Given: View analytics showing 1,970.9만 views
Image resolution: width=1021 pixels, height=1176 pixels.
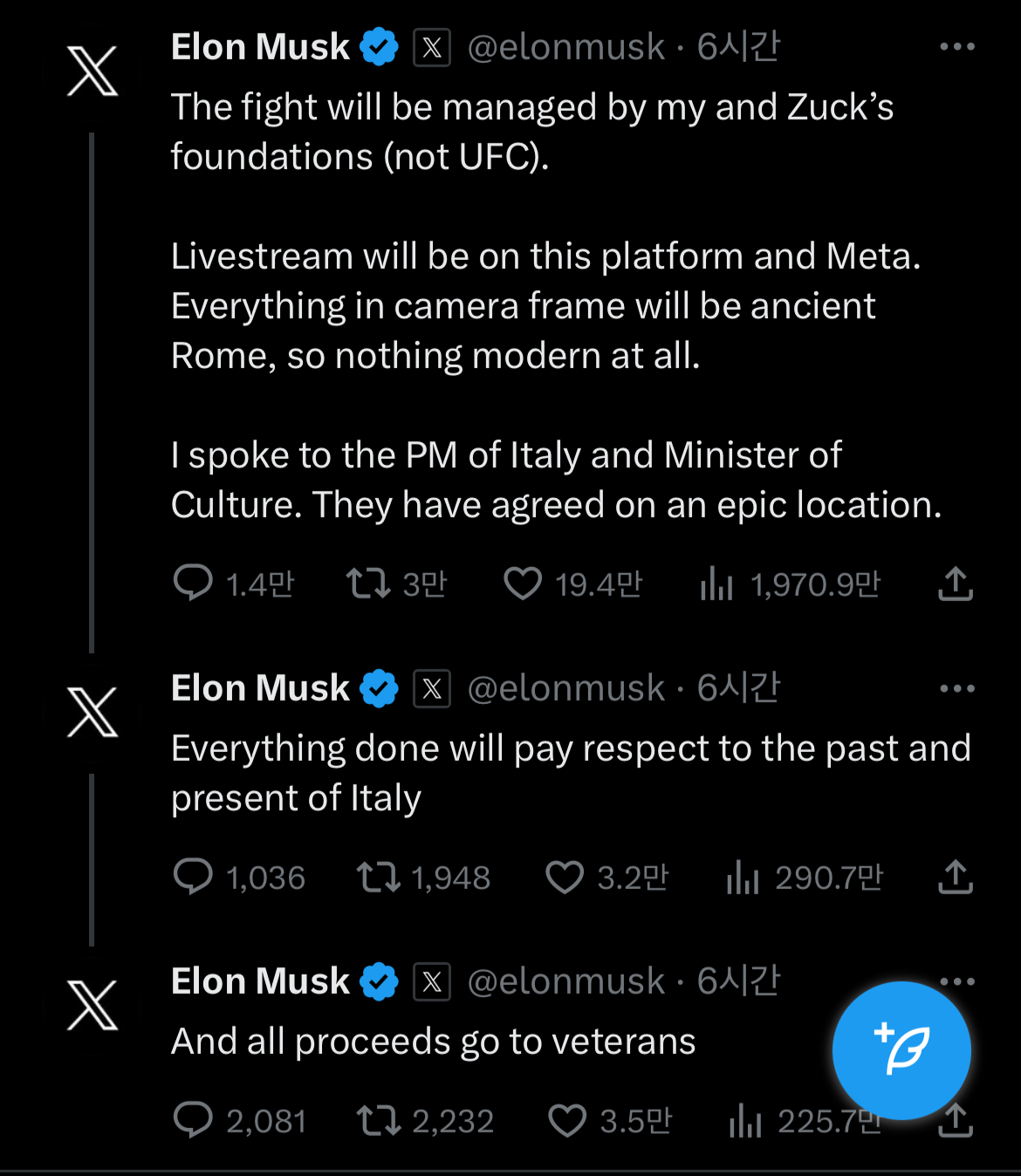Looking at the screenshot, I should (716, 583).
